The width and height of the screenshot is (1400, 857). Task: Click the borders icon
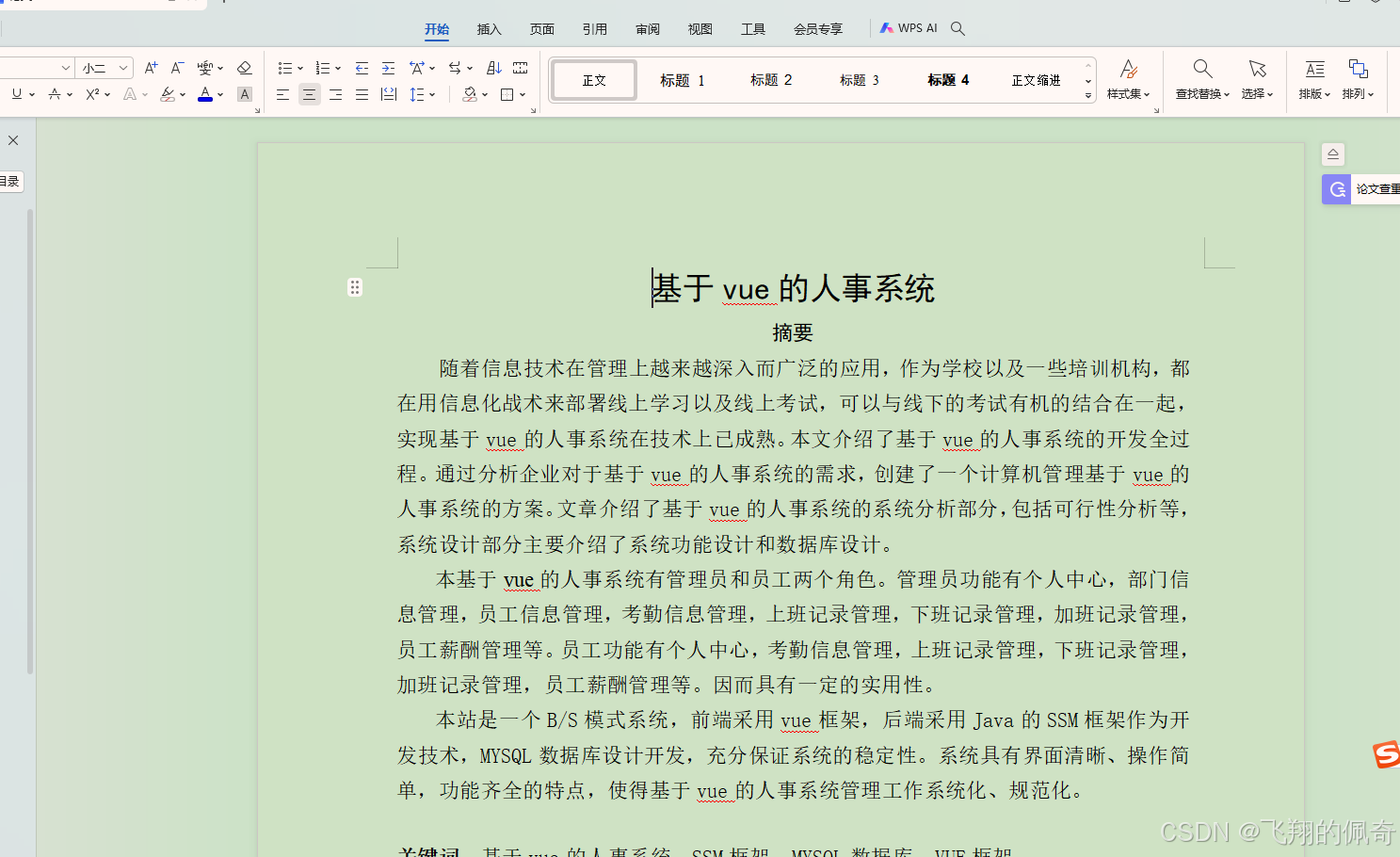(x=507, y=94)
